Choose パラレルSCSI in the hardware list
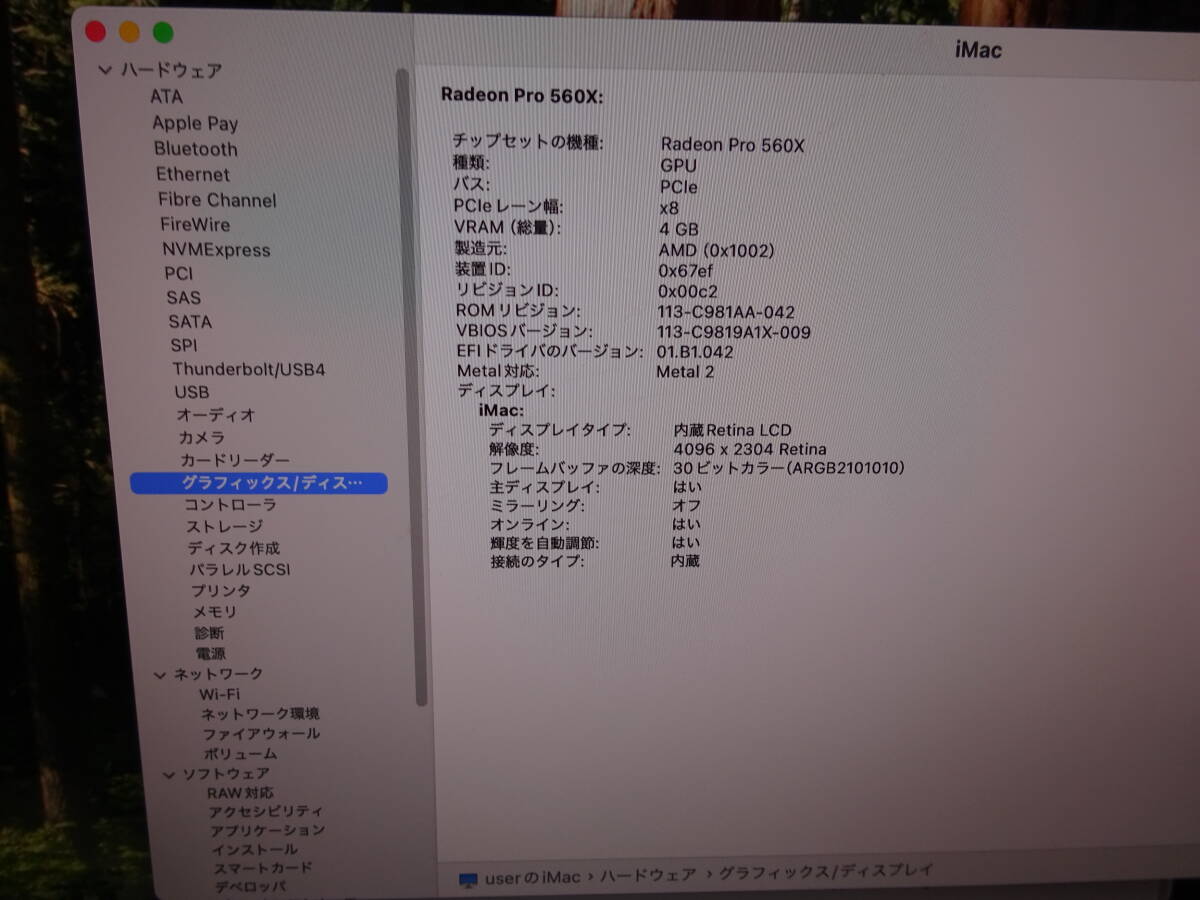1200x900 pixels. (240, 570)
